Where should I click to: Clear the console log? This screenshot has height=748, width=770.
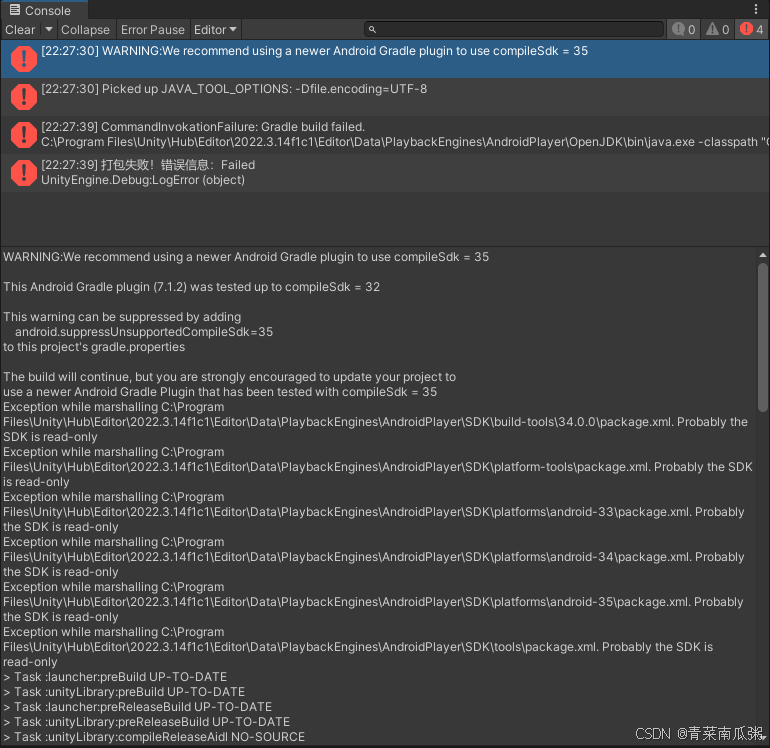click(x=20, y=29)
